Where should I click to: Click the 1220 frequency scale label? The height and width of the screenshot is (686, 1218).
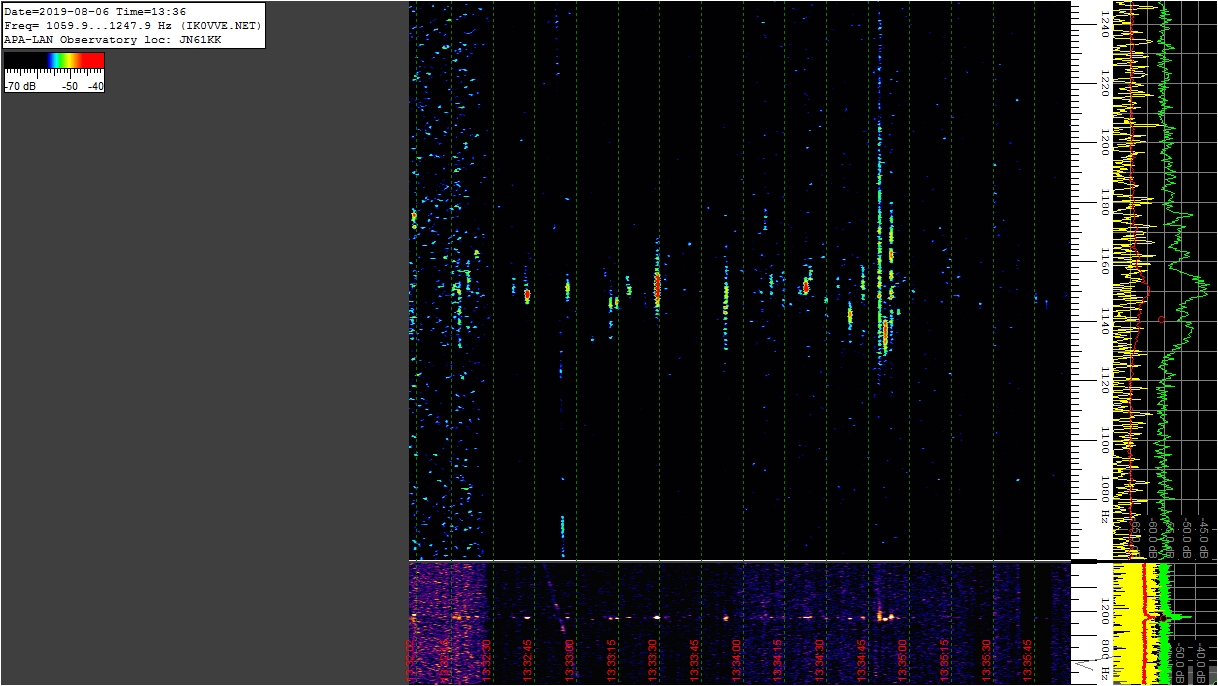1105,82
